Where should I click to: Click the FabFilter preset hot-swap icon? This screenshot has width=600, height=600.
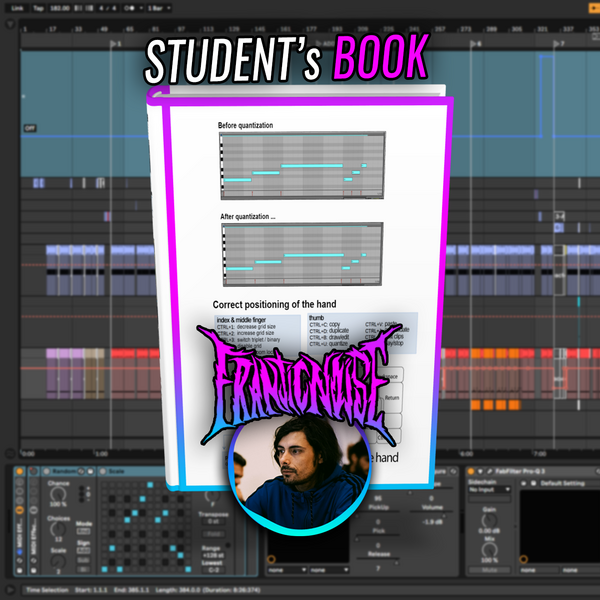tap(524, 483)
